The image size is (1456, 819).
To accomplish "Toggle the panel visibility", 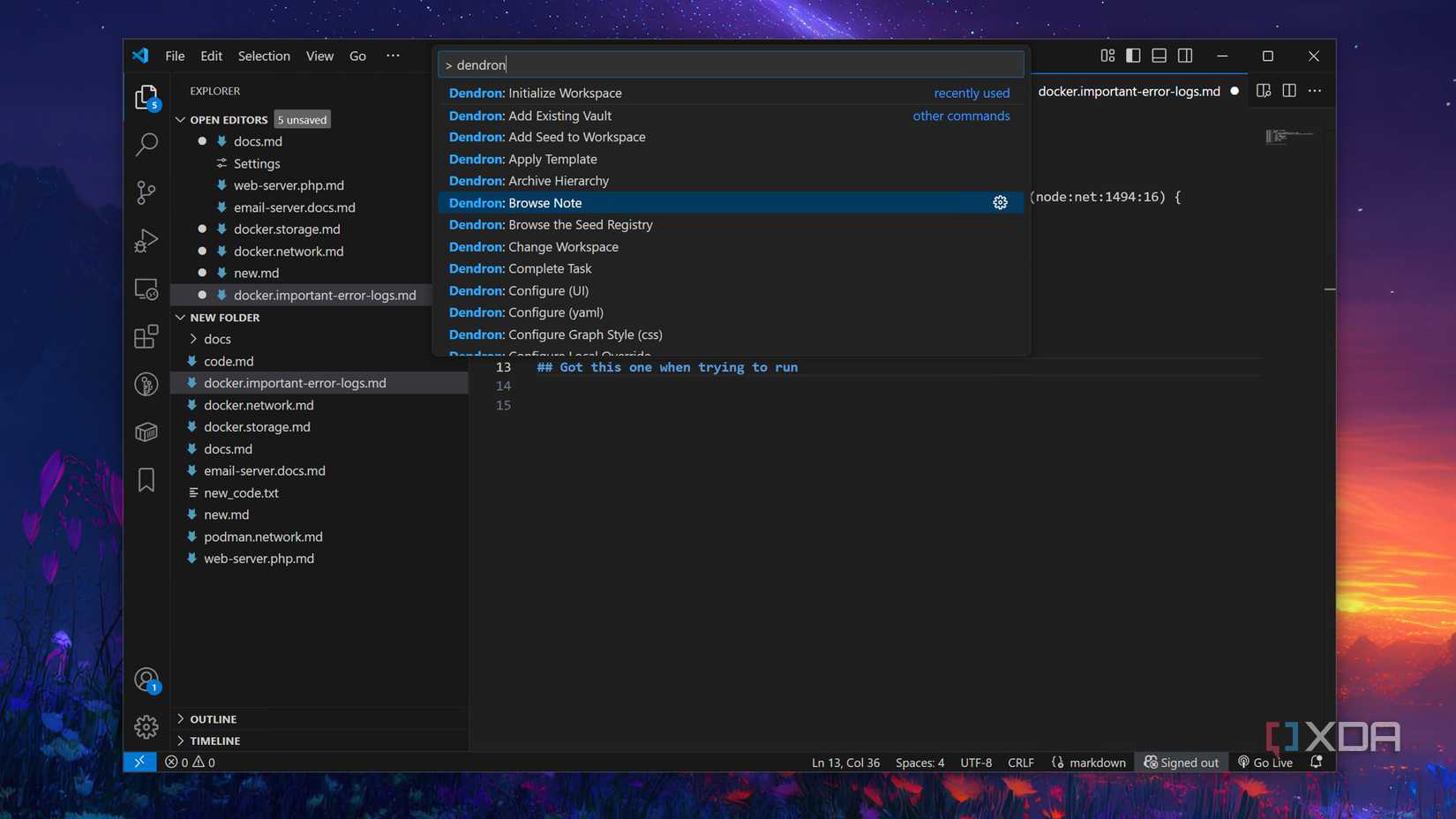I will click(x=1159, y=55).
